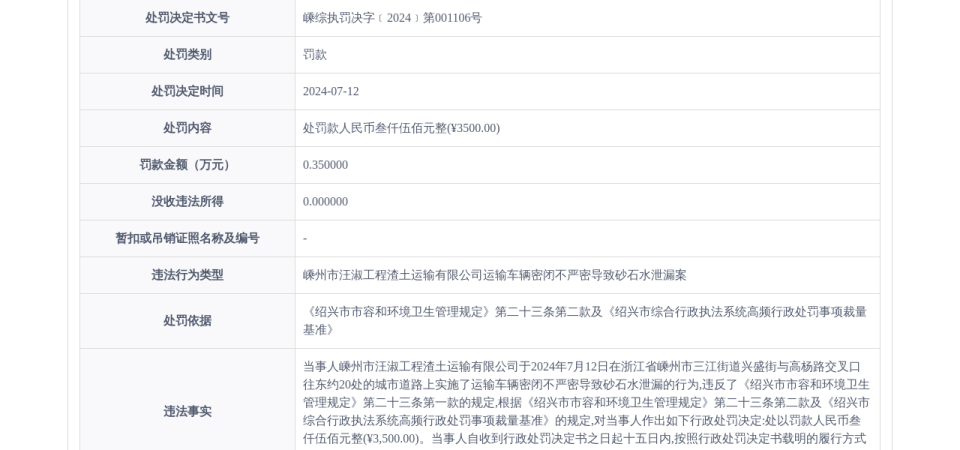Select the confiscated amount 0.000000
Viewport: 960px width, 450px height.
[x=326, y=201]
